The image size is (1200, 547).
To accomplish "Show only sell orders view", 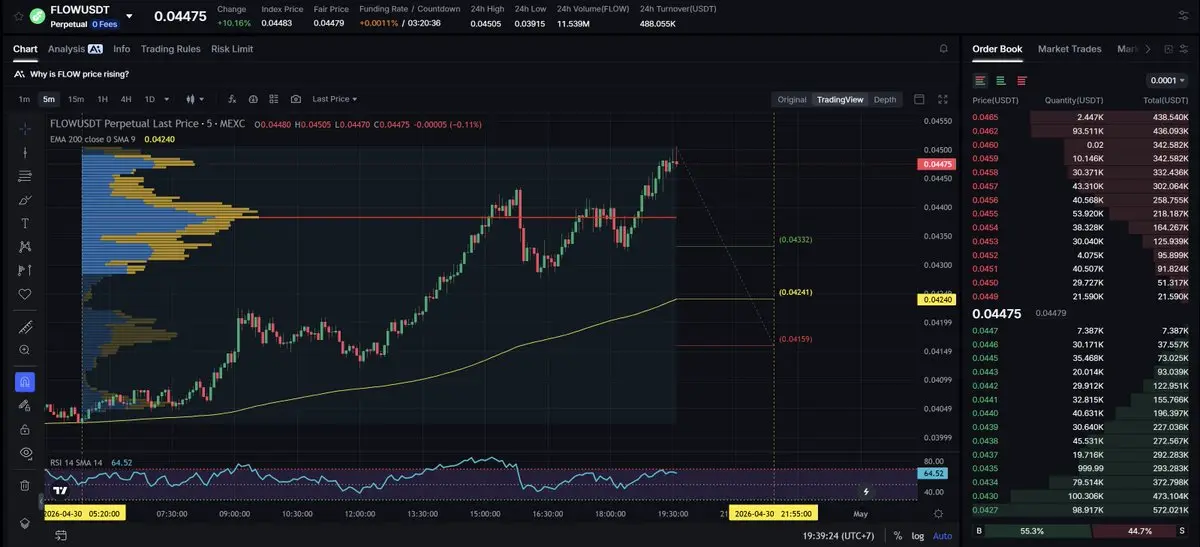I will tap(1022, 80).
